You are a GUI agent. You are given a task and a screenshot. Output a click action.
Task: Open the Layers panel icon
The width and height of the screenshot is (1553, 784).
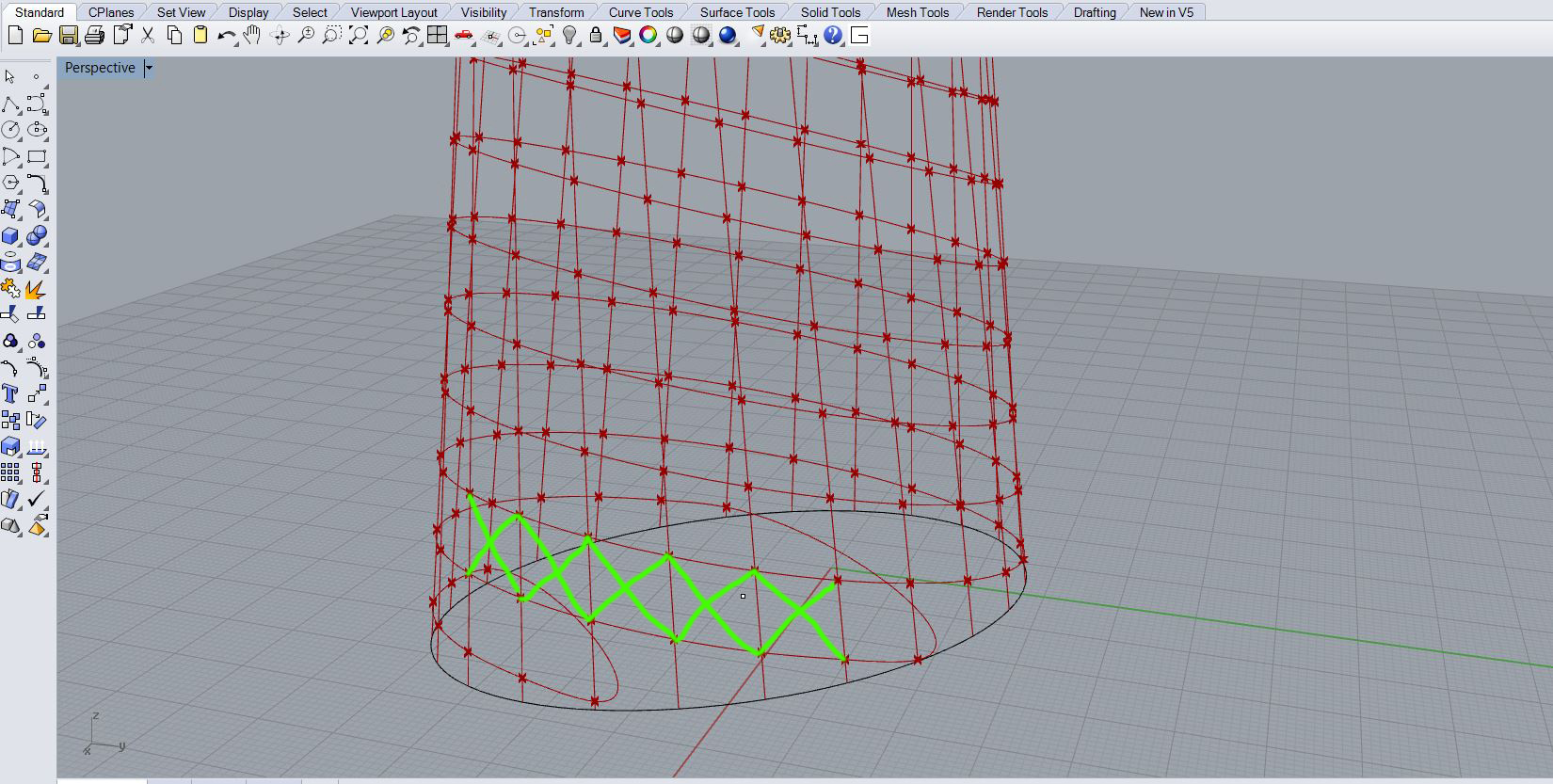[x=622, y=36]
